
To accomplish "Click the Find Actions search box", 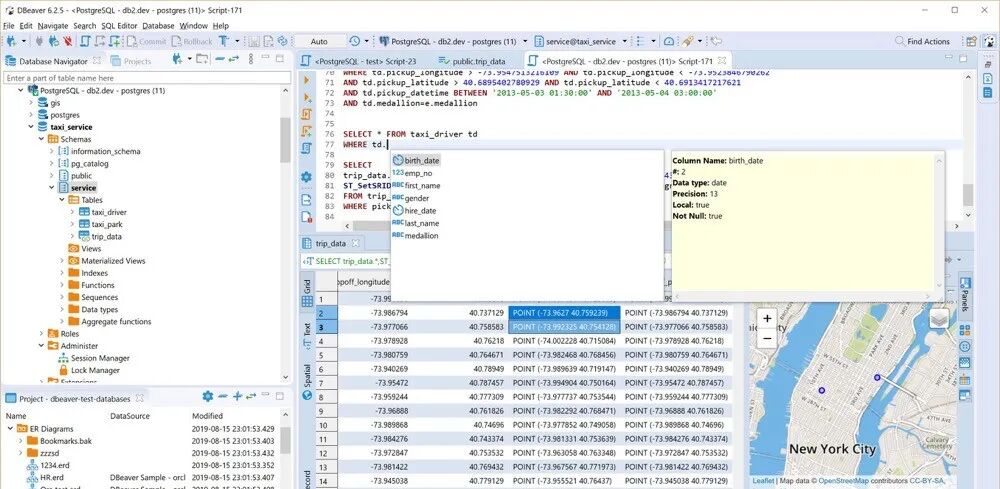I will tap(922, 41).
